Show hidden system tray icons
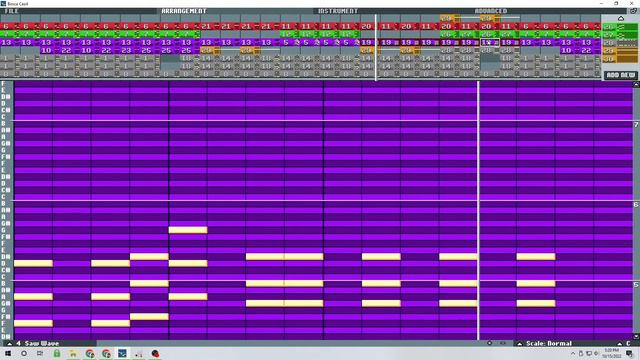This screenshot has height=360, width=640. (573, 353)
